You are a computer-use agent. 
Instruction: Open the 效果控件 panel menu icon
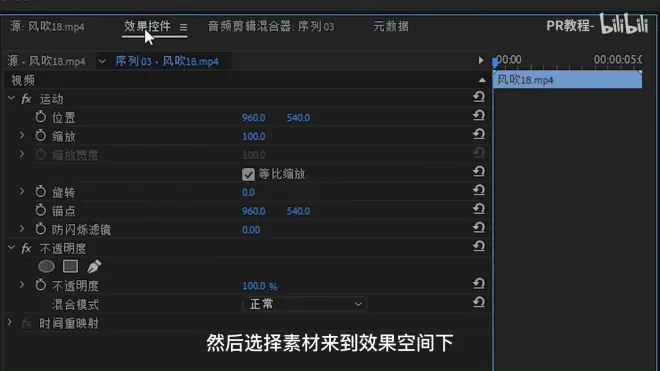(x=184, y=27)
